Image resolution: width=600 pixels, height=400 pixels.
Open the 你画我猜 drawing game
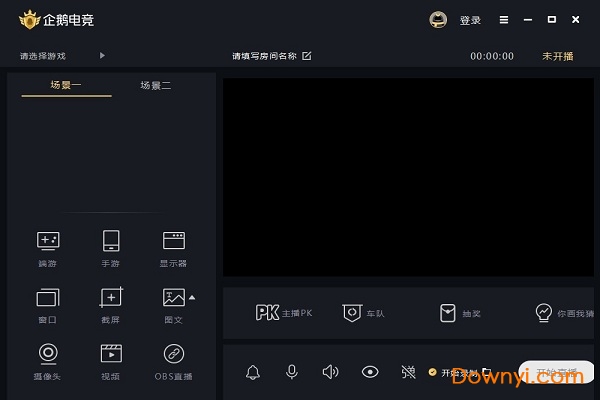(x=564, y=313)
